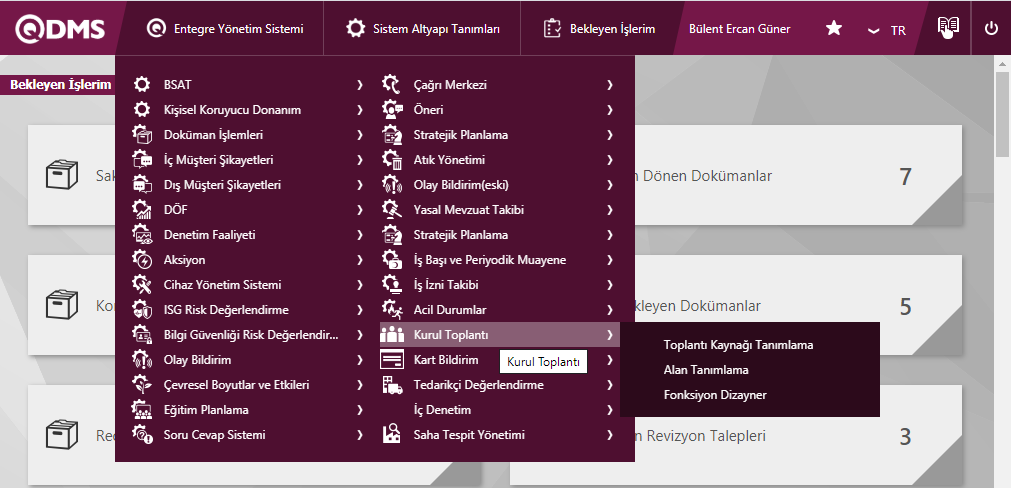Expand the BSAT submenu arrow
Screen dimensions: 1011x488
click(359, 85)
